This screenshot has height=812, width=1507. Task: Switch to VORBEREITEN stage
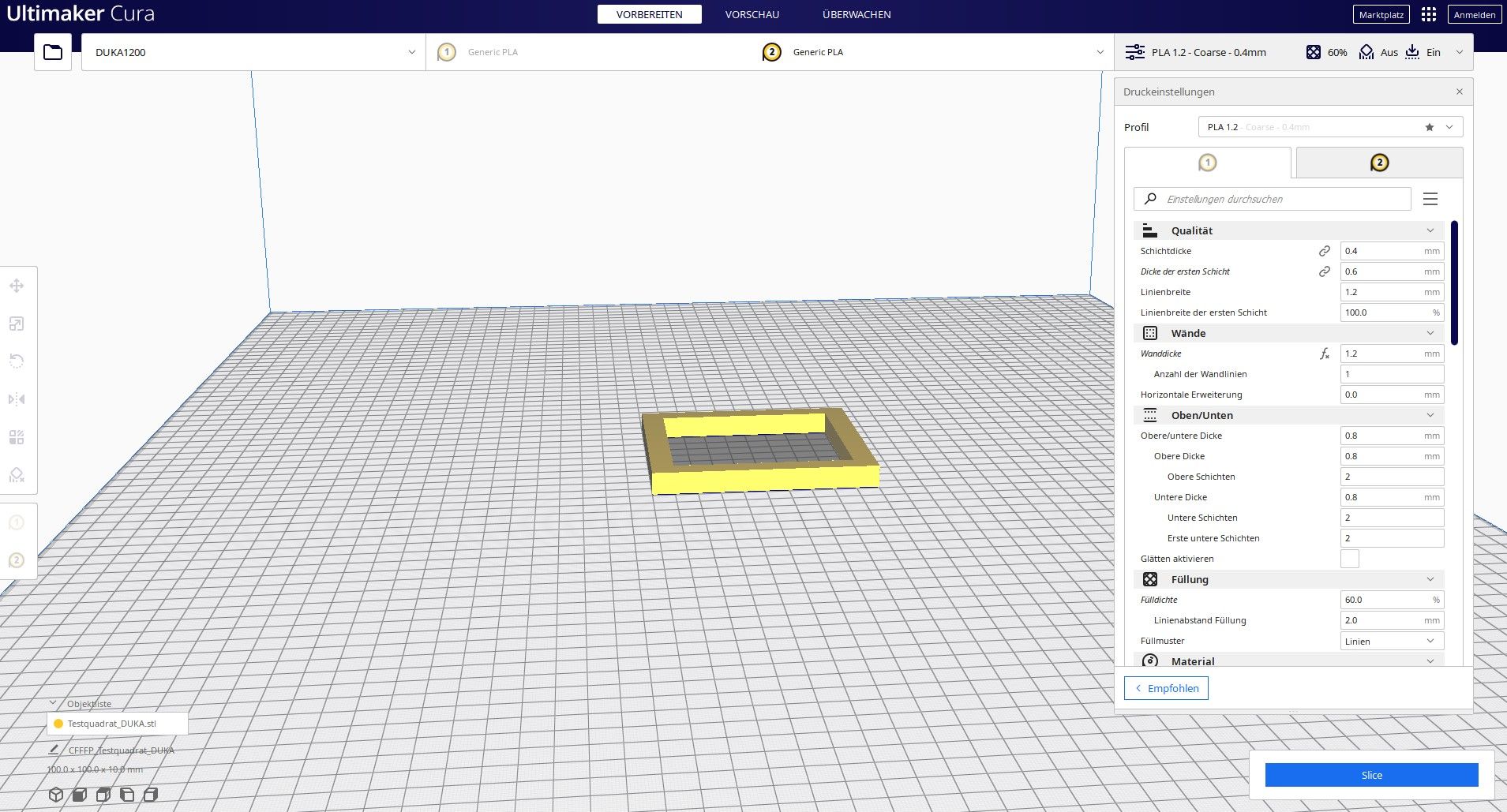click(x=649, y=14)
